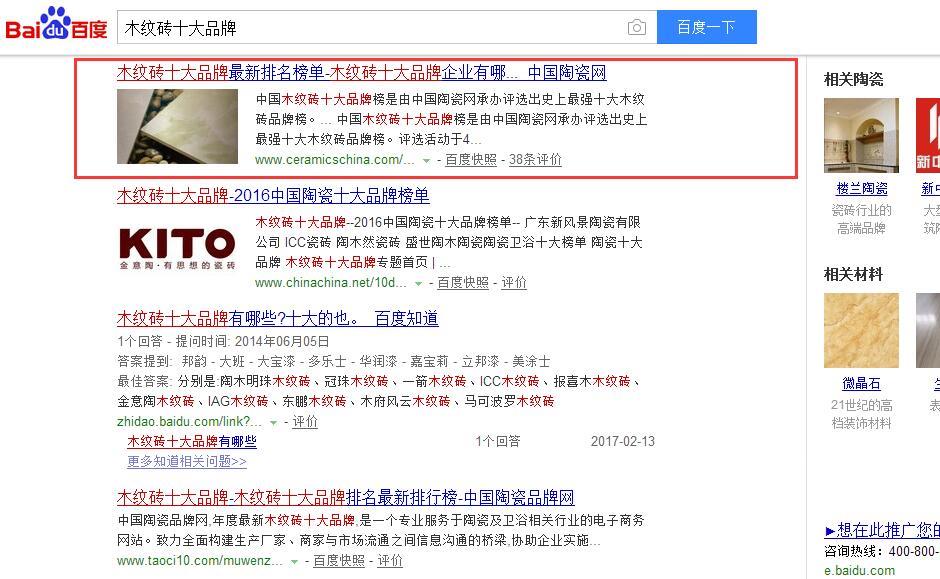The width and height of the screenshot is (940, 579).
Task: Expand dropdown arrow beside www.taoci10.com
Action: 294,562
